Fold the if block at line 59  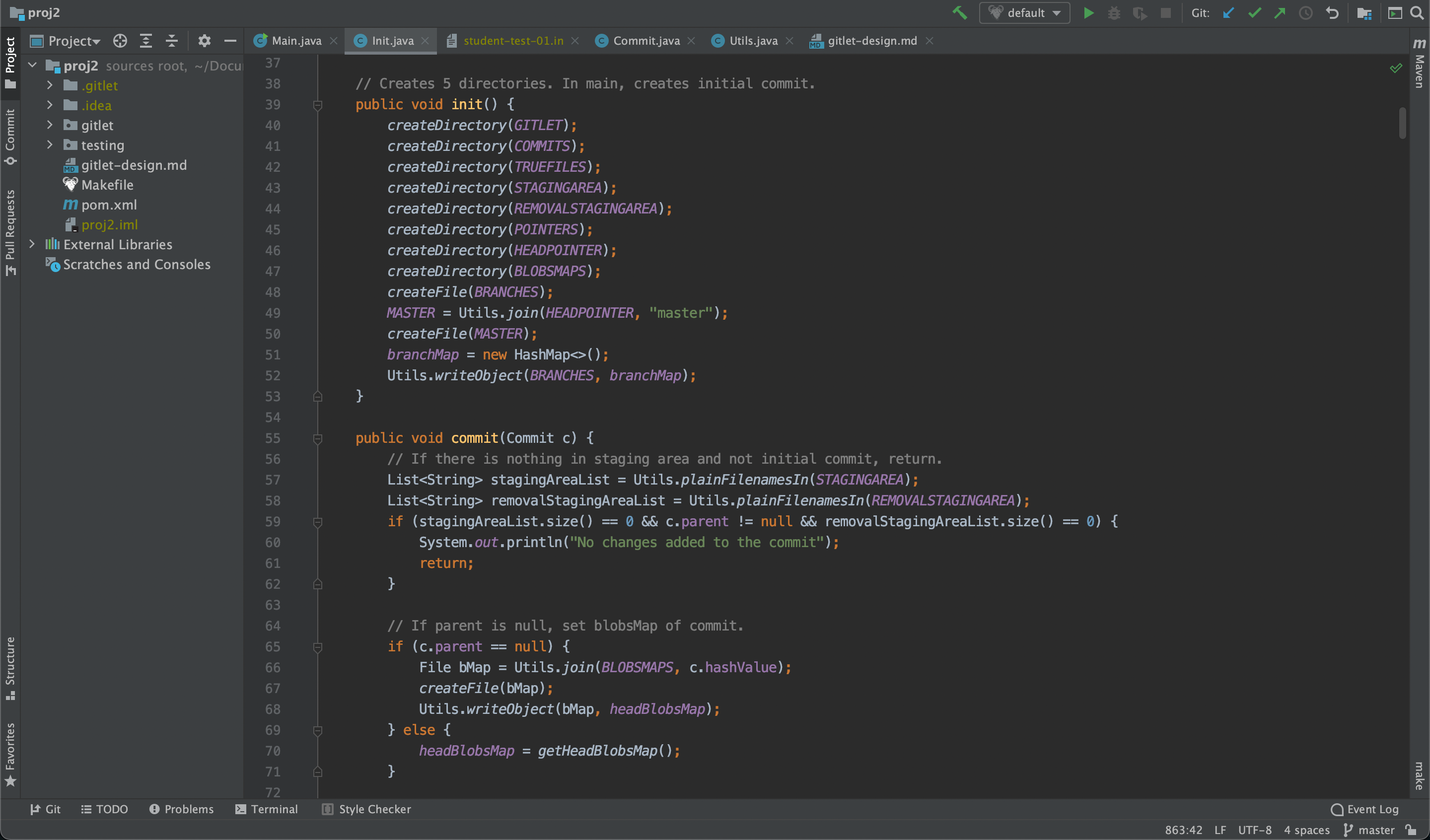pos(318,522)
